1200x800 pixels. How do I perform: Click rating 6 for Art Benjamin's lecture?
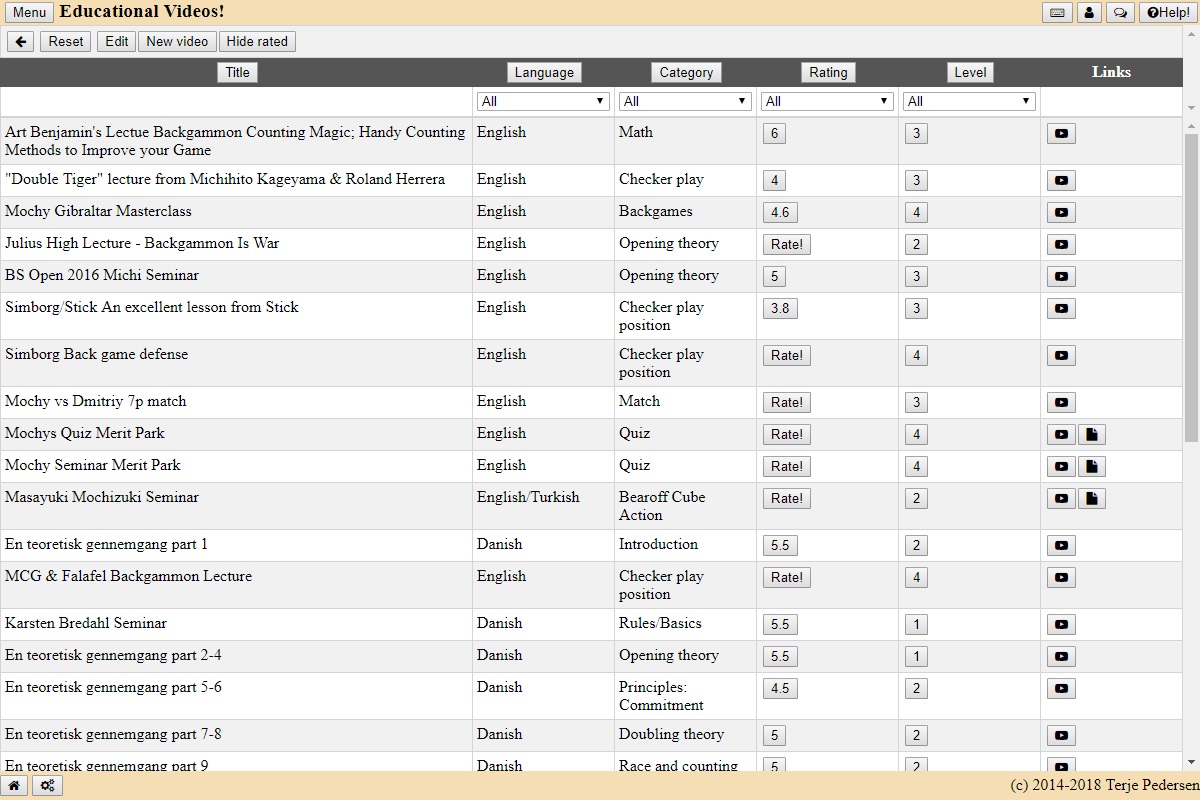[x=774, y=134]
